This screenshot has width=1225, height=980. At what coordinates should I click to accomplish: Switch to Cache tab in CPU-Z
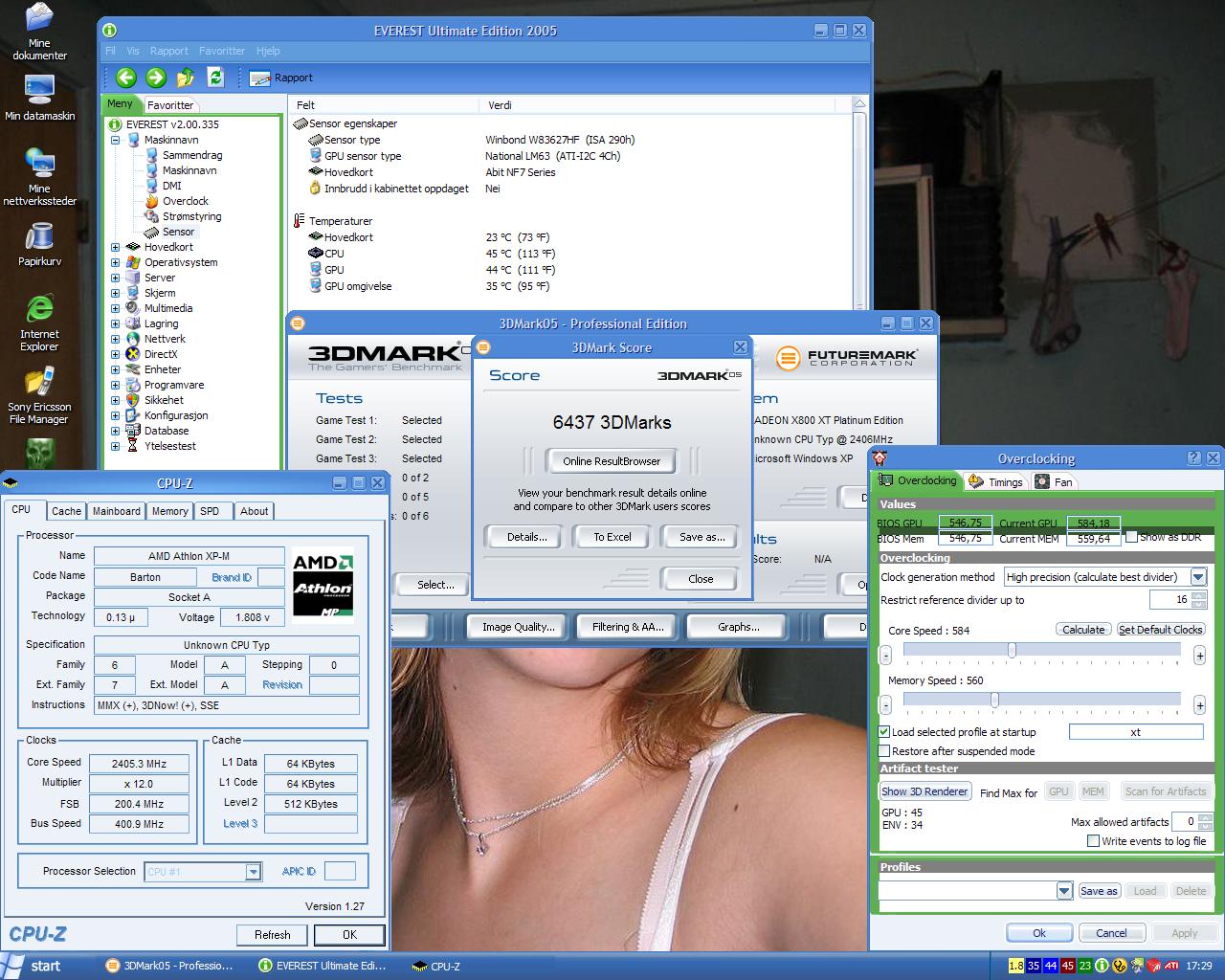66,511
